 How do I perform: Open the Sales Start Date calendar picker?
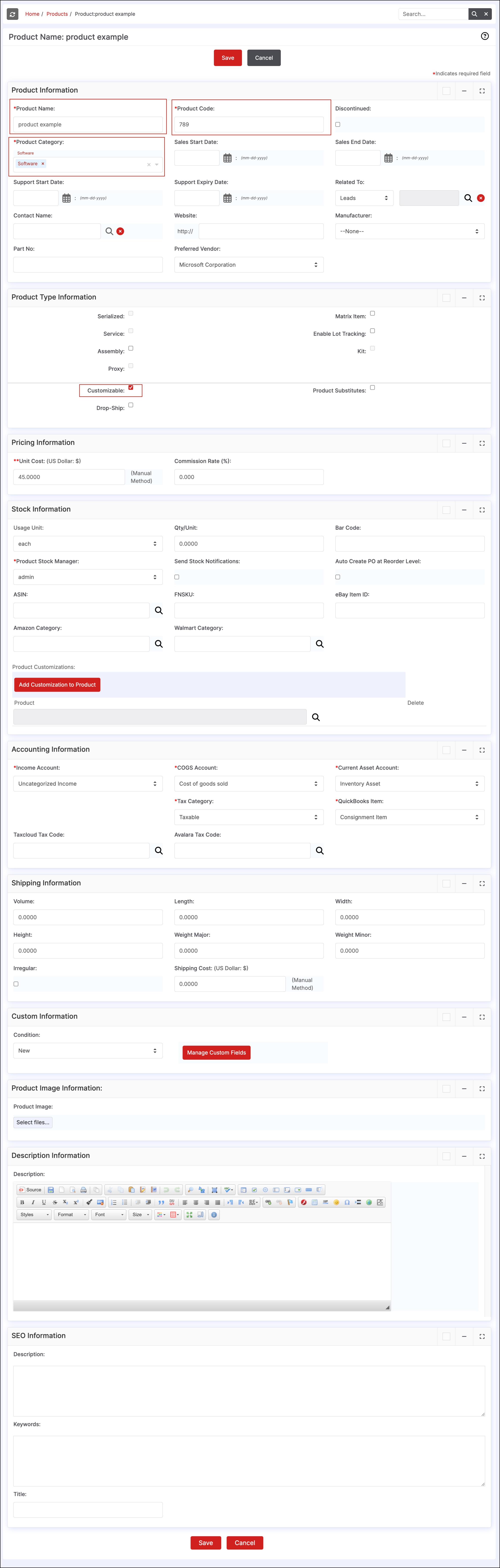[227, 158]
